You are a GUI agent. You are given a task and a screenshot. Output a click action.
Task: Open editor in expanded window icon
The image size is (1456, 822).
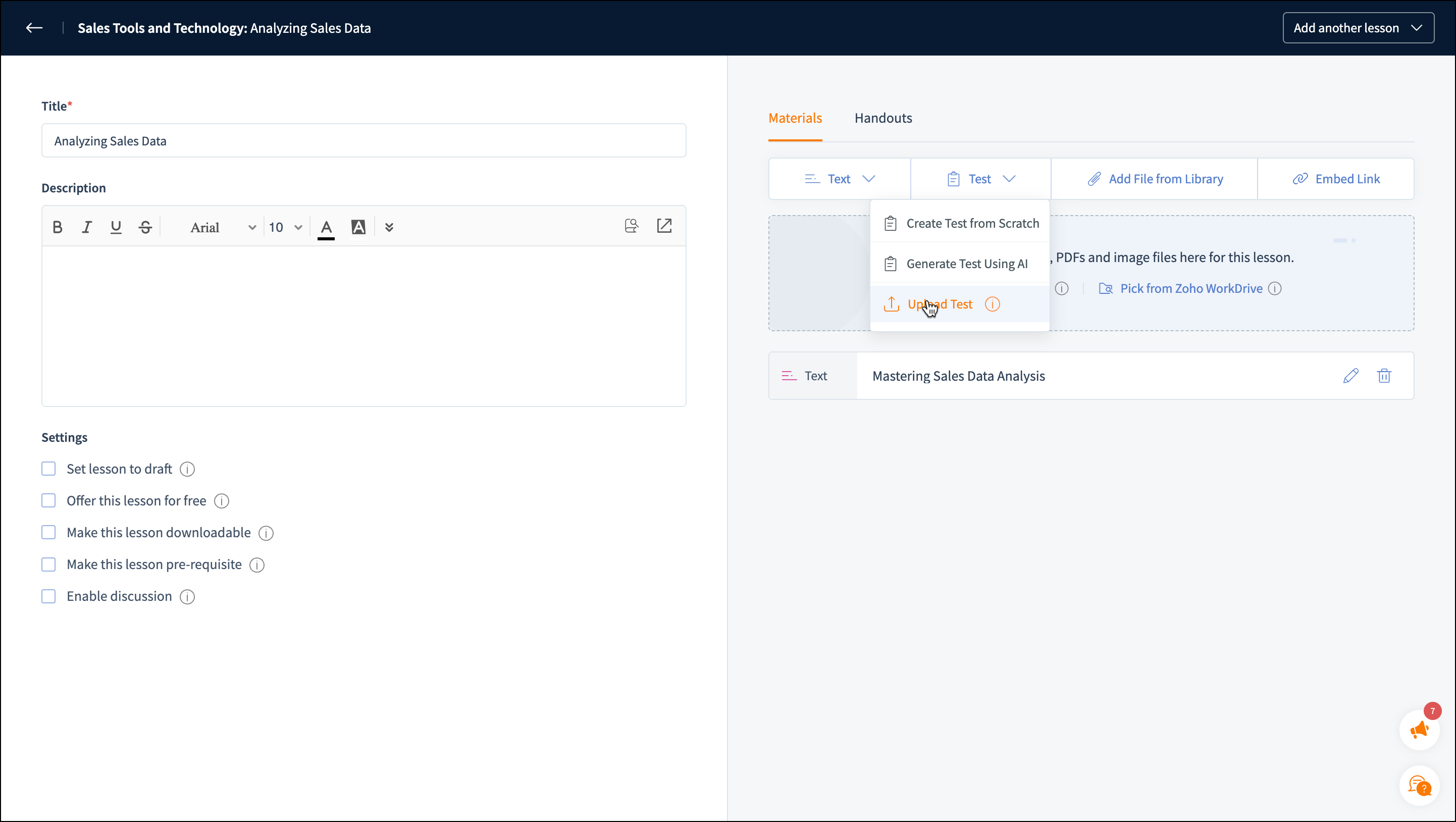(664, 226)
